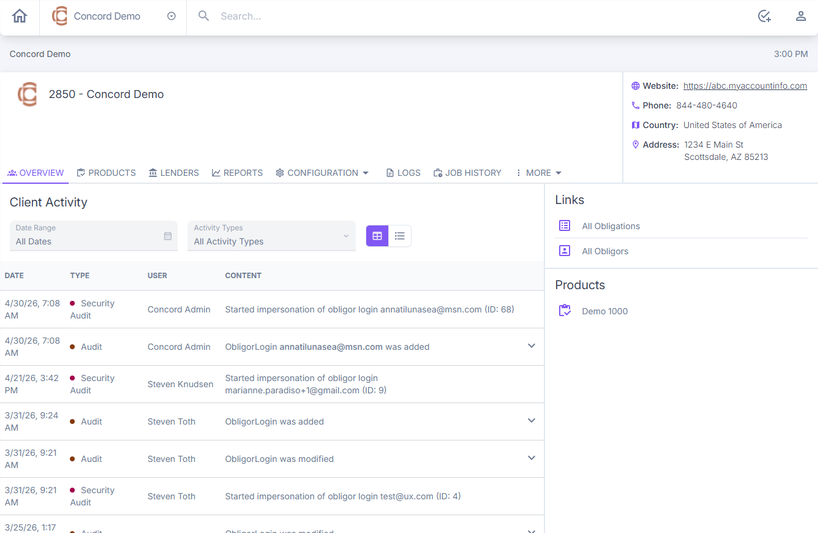Click the TYPE column header
818x533 pixels.
click(80, 275)
